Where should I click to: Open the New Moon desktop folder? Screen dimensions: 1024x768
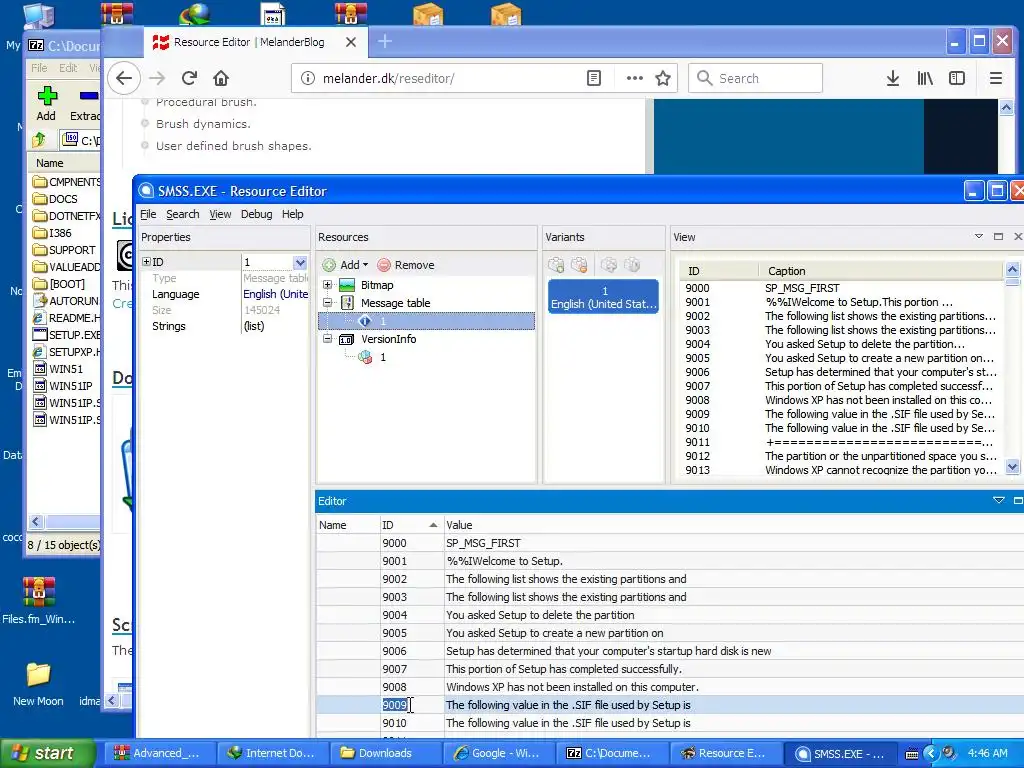(39, 684)
